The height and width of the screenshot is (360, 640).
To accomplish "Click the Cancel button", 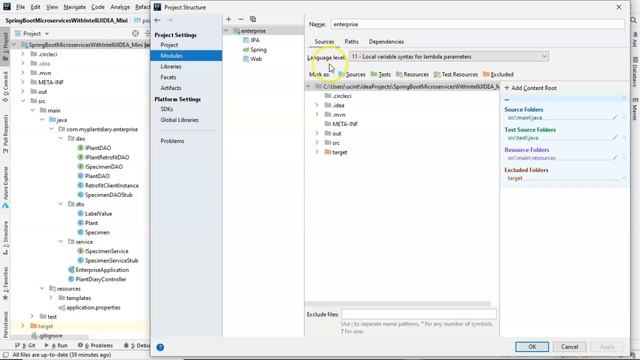I will click(x=569, y=347).
